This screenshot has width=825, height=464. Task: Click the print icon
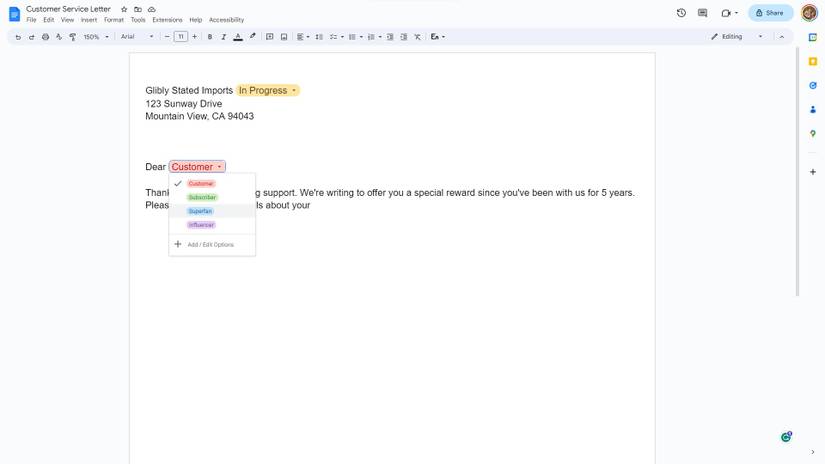point(45,37)
